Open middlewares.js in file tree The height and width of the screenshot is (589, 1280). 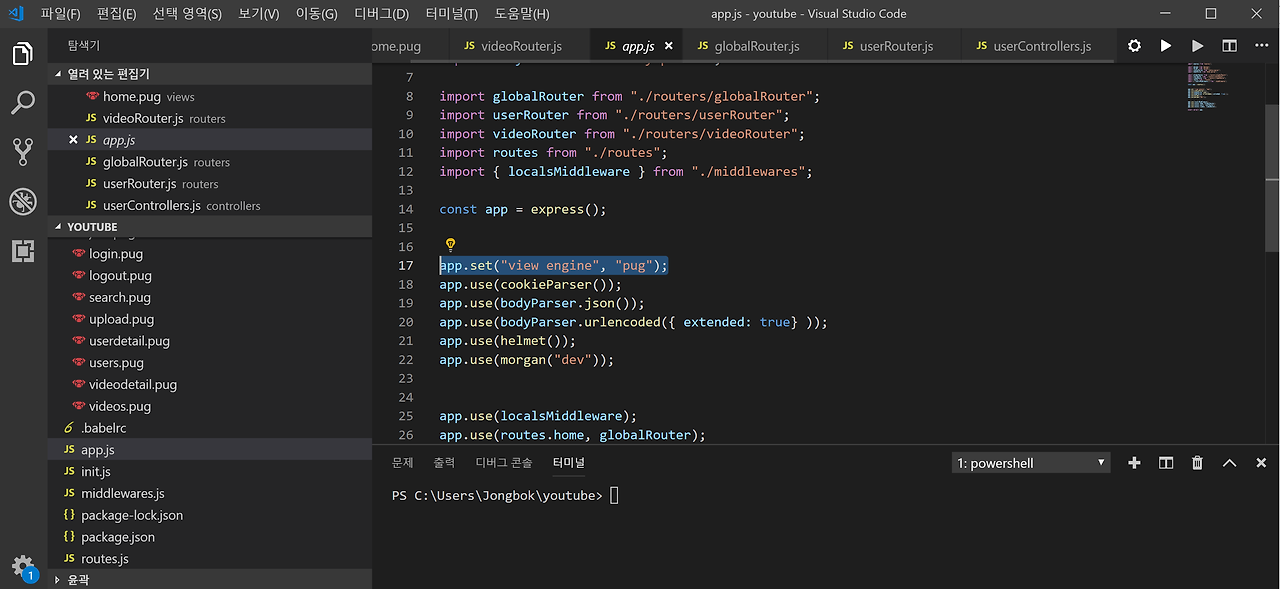[210, 493]
